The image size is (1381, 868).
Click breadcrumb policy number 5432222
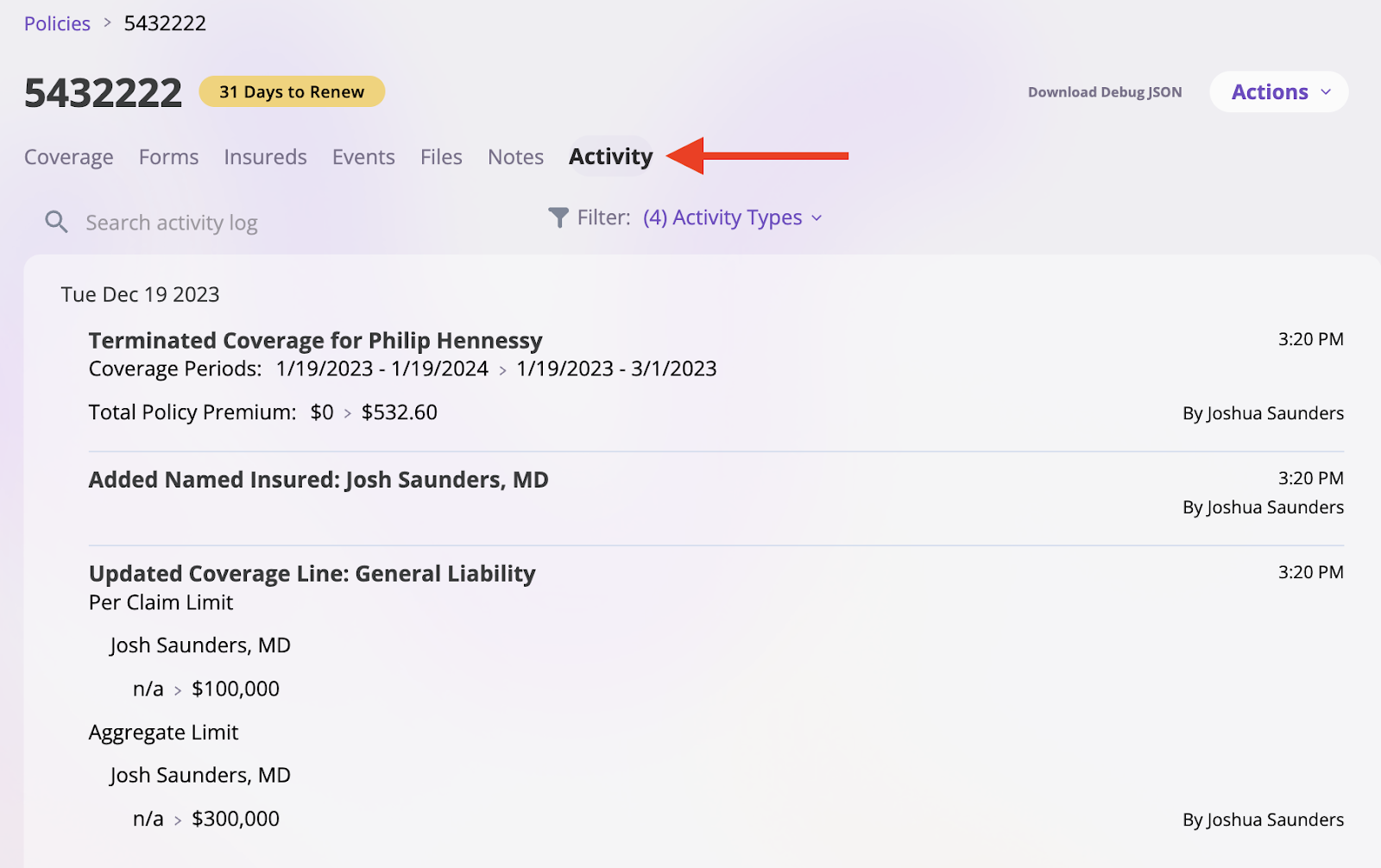tap(165, 23)
